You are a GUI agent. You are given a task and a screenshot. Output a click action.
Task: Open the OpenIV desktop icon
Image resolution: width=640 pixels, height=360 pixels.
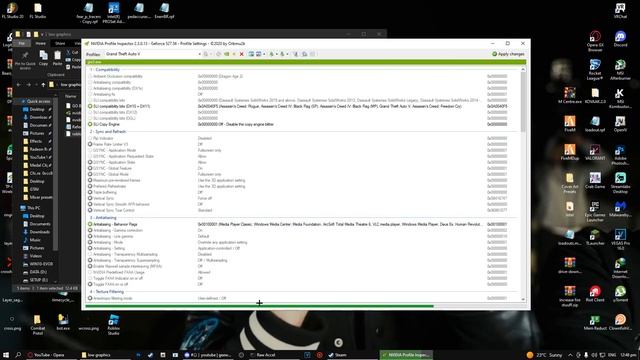tap(620, 124)
